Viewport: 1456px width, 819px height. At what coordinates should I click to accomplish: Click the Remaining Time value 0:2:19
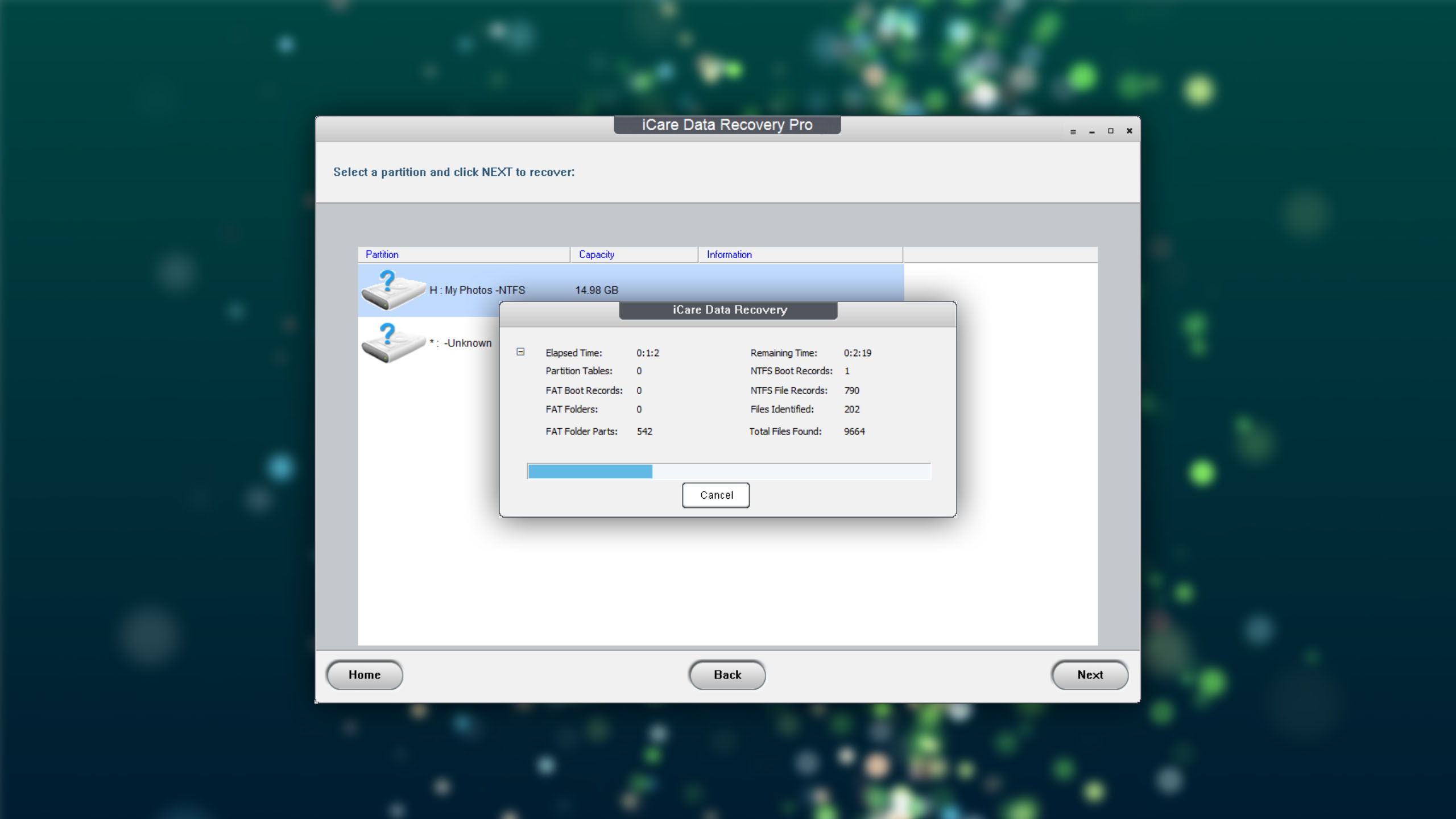(x=858, y=353)
